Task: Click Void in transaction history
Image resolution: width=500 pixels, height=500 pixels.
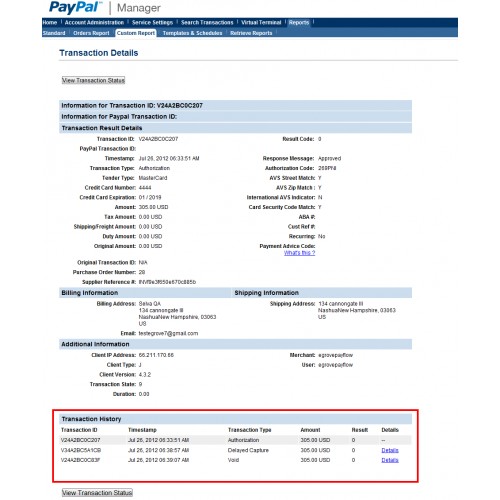Action: click(233, 460)
